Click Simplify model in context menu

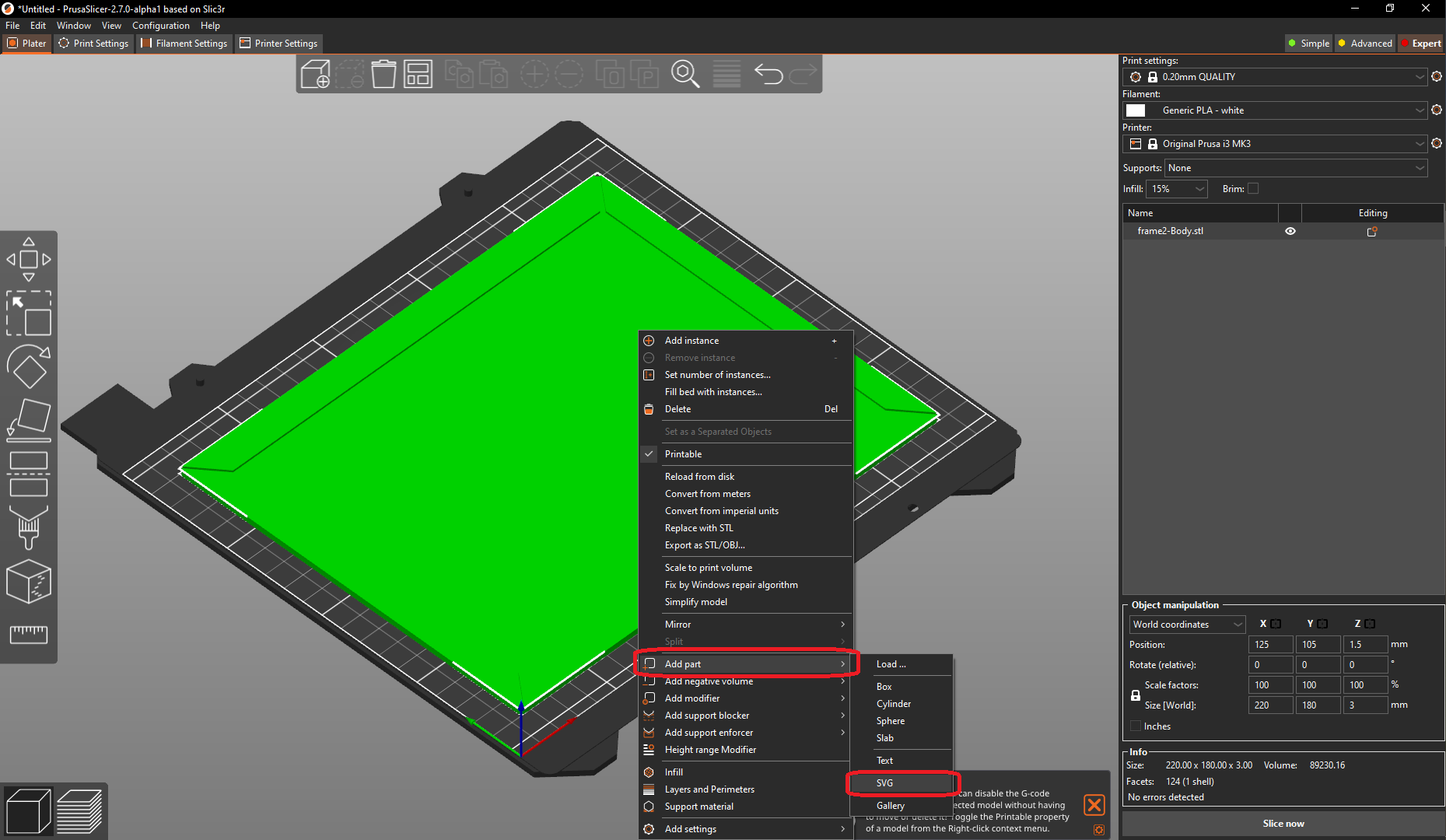tap(745, 602)
